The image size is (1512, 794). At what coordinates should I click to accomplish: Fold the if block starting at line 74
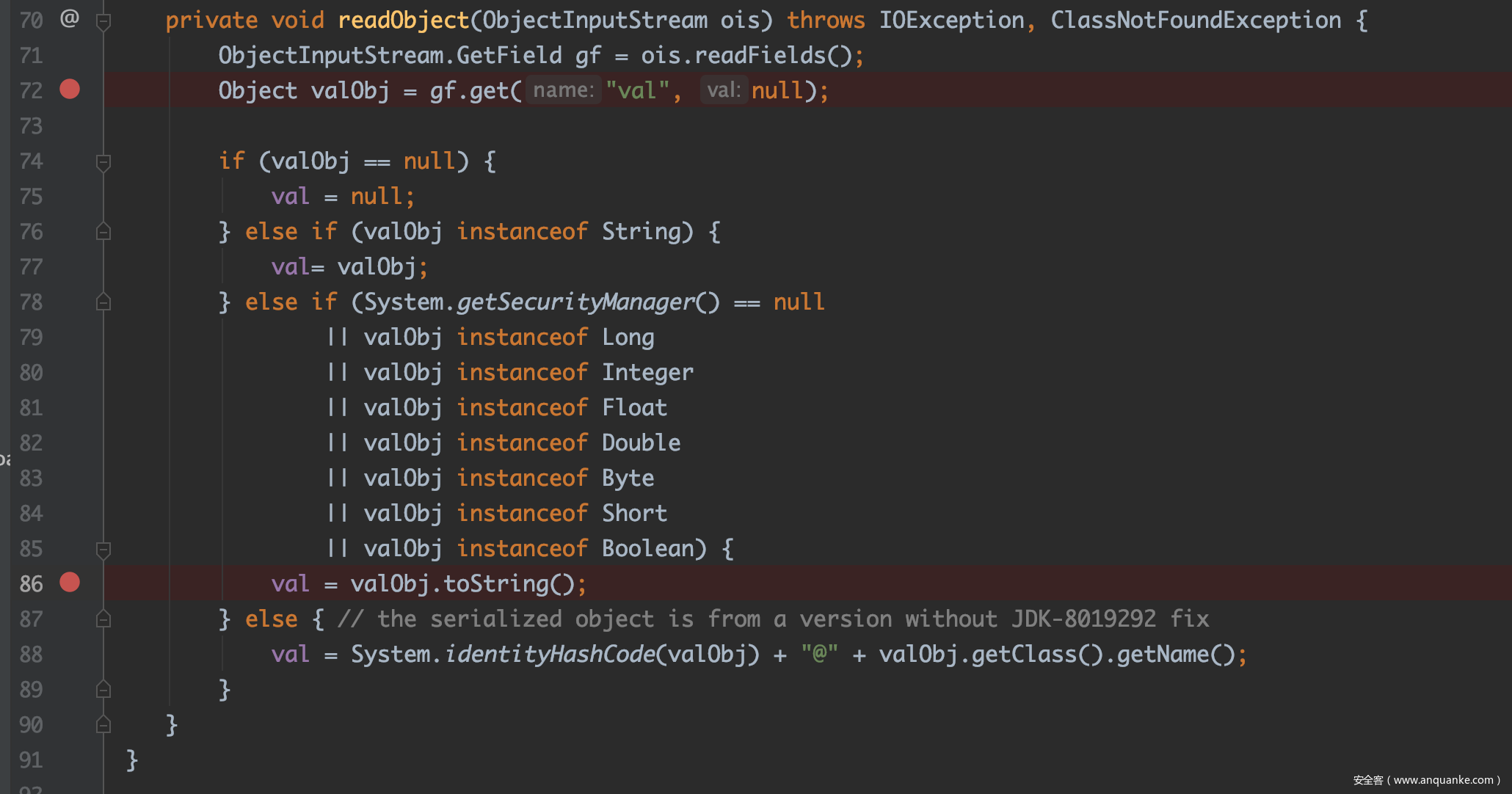coord(103,162)
